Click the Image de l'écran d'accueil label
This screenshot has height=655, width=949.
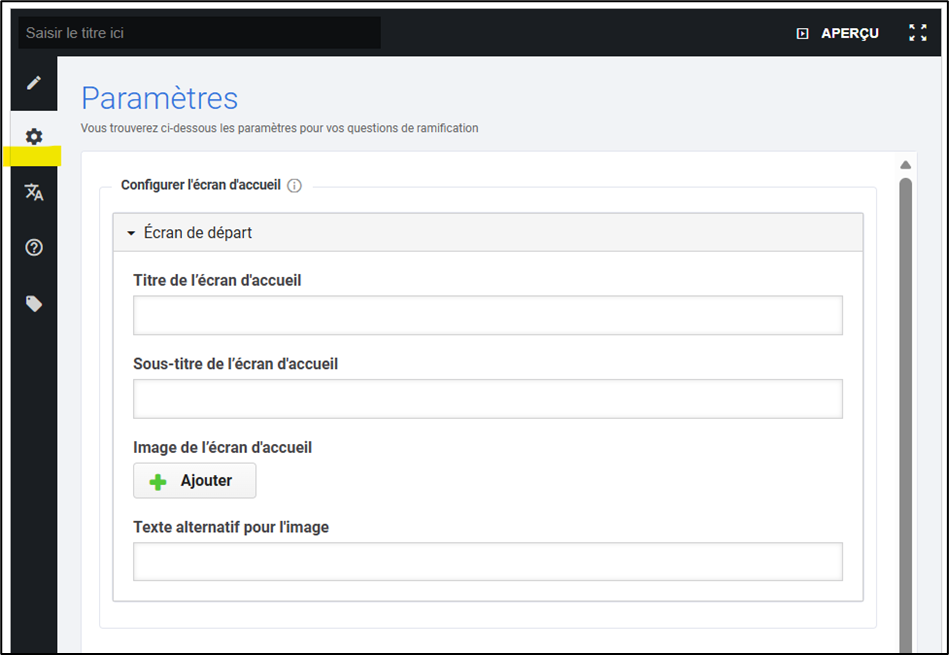coord(222,448)
